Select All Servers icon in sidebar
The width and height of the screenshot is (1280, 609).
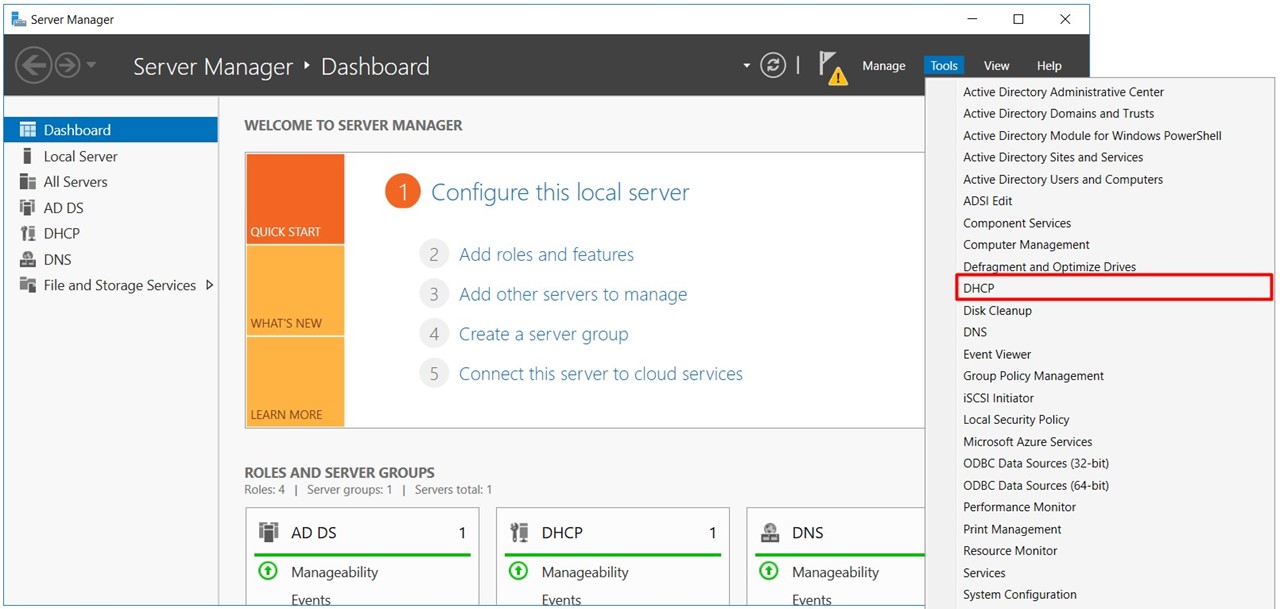click(27, 182)
